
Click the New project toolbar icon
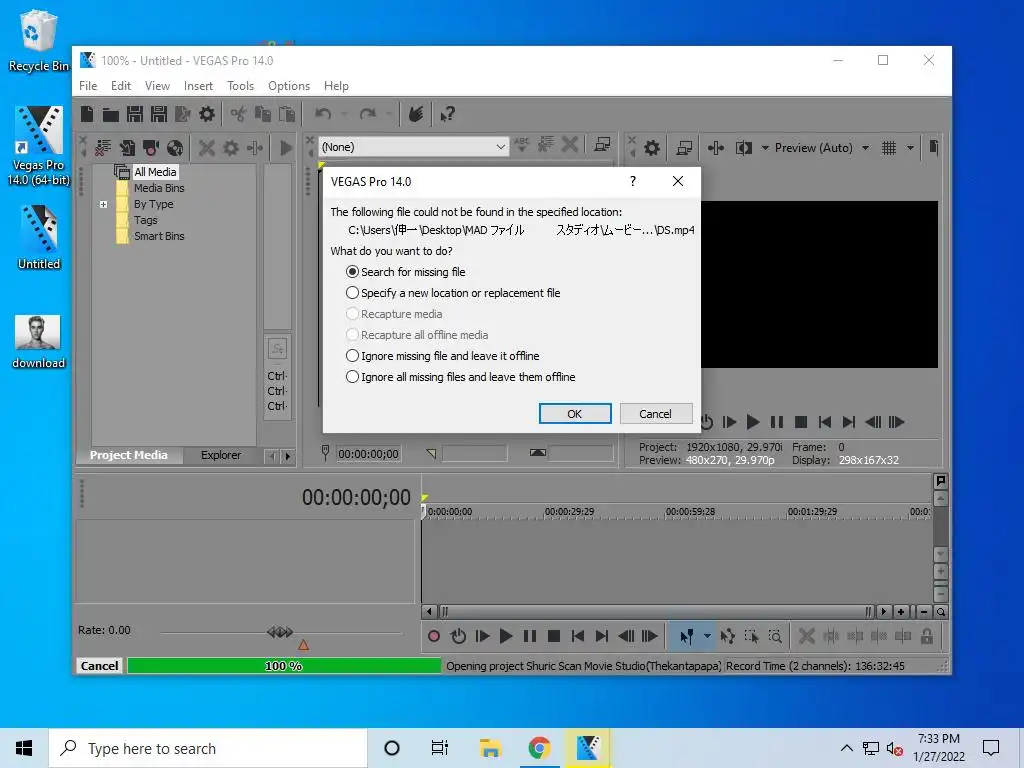coord(87,114)
